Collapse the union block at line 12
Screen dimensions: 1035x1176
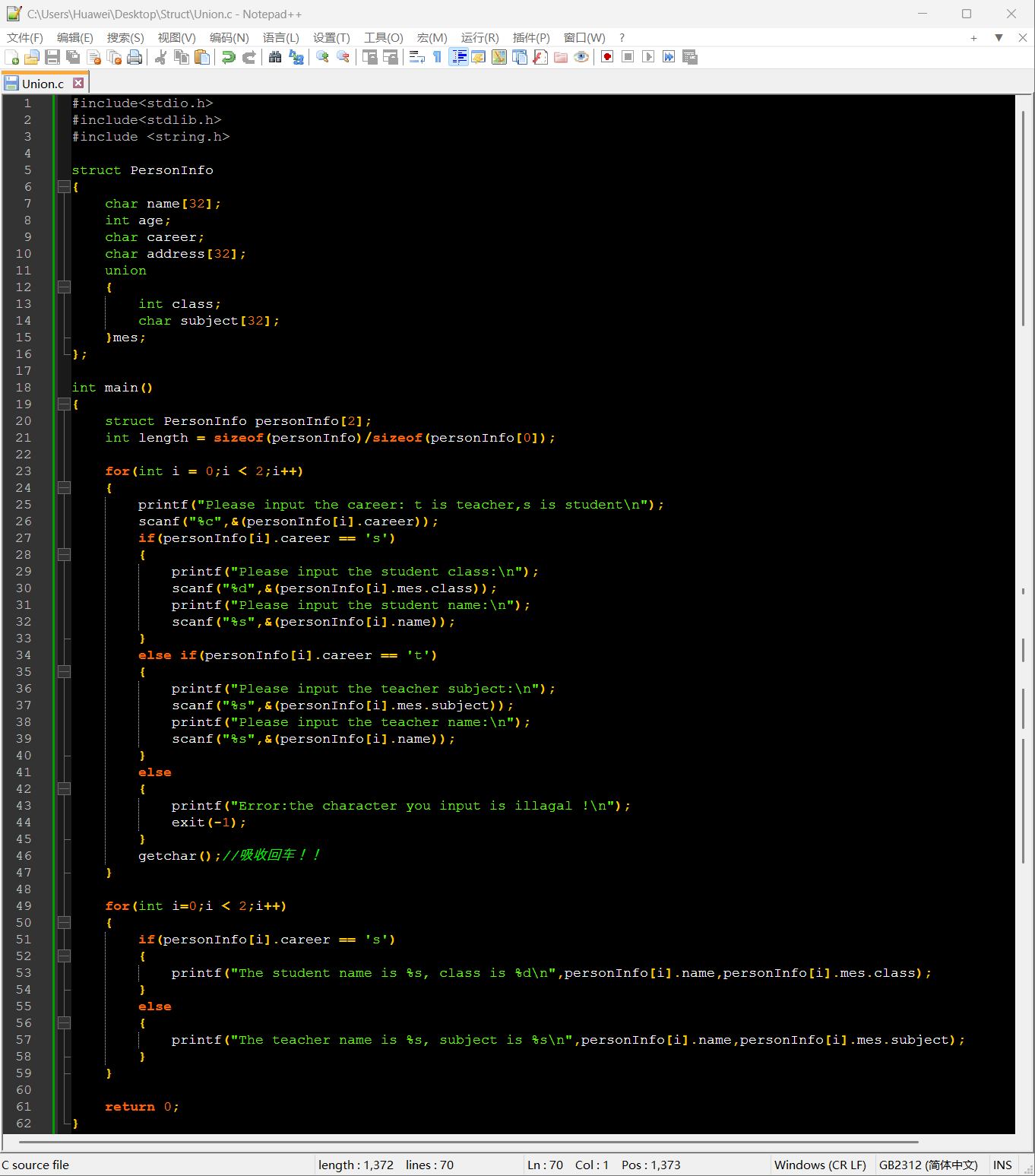click(64, 287)
